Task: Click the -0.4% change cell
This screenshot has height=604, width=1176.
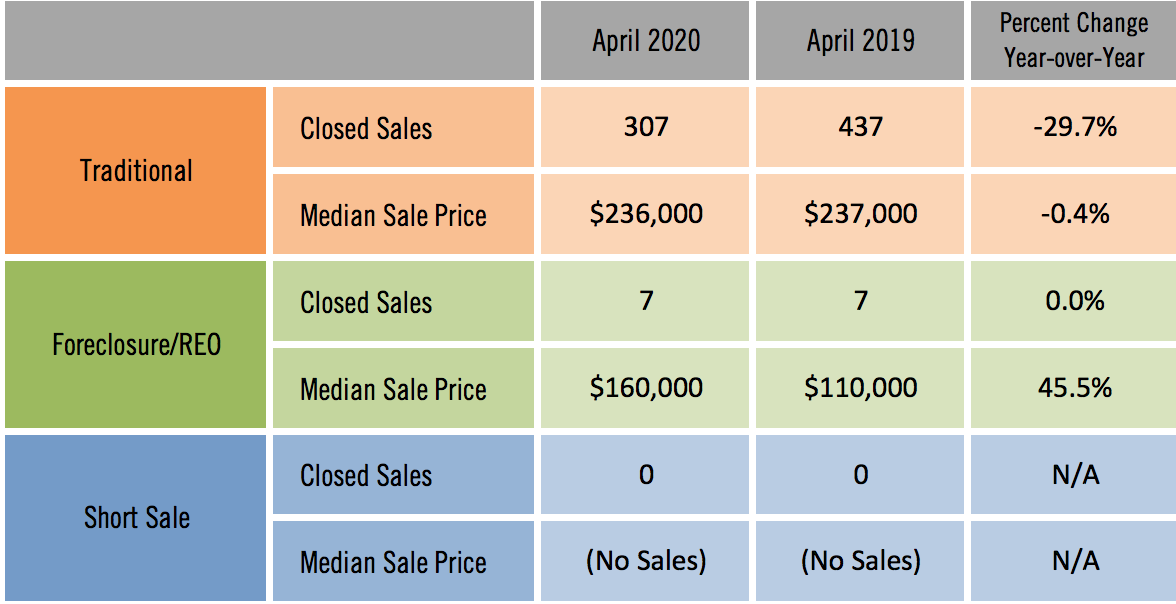Action: point(1075,214)
